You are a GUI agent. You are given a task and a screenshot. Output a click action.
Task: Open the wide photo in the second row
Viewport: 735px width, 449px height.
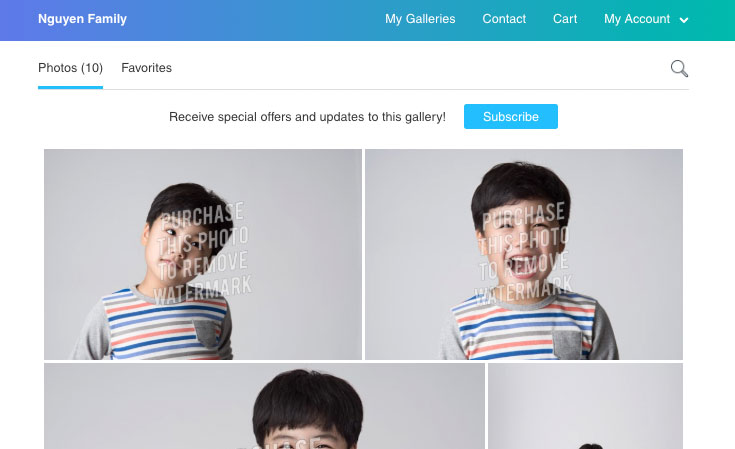point(264,406)
